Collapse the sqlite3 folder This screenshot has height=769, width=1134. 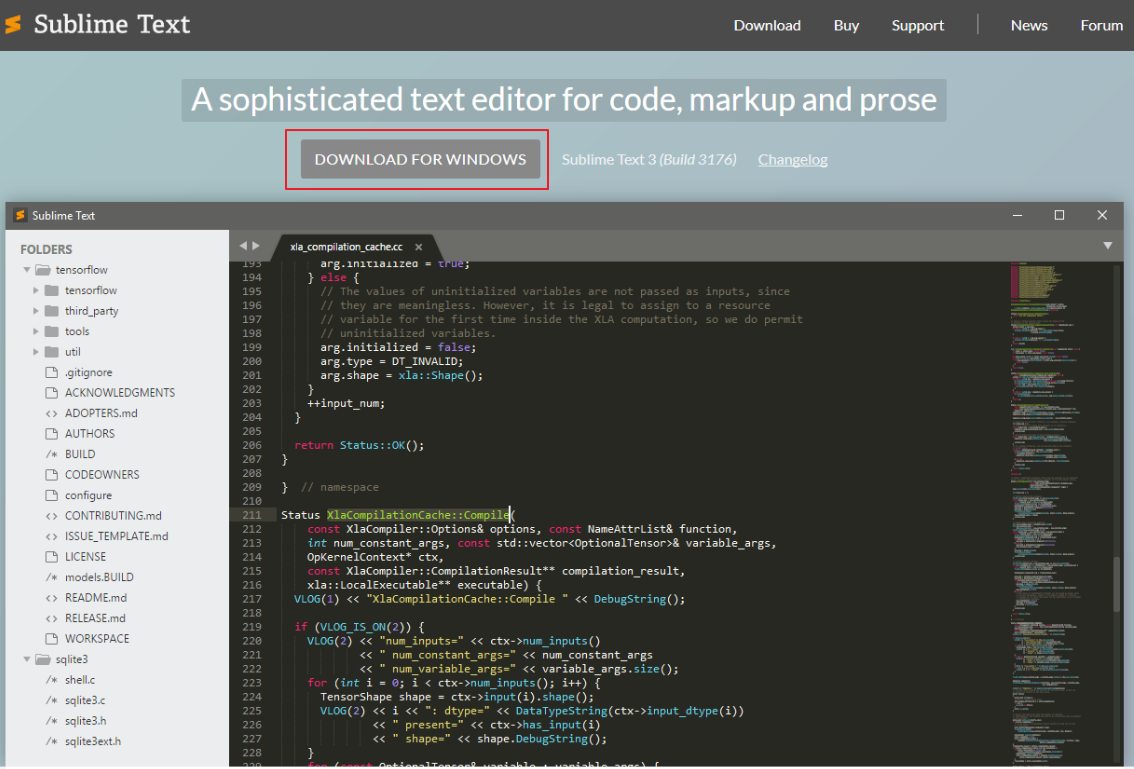[27, 659]
